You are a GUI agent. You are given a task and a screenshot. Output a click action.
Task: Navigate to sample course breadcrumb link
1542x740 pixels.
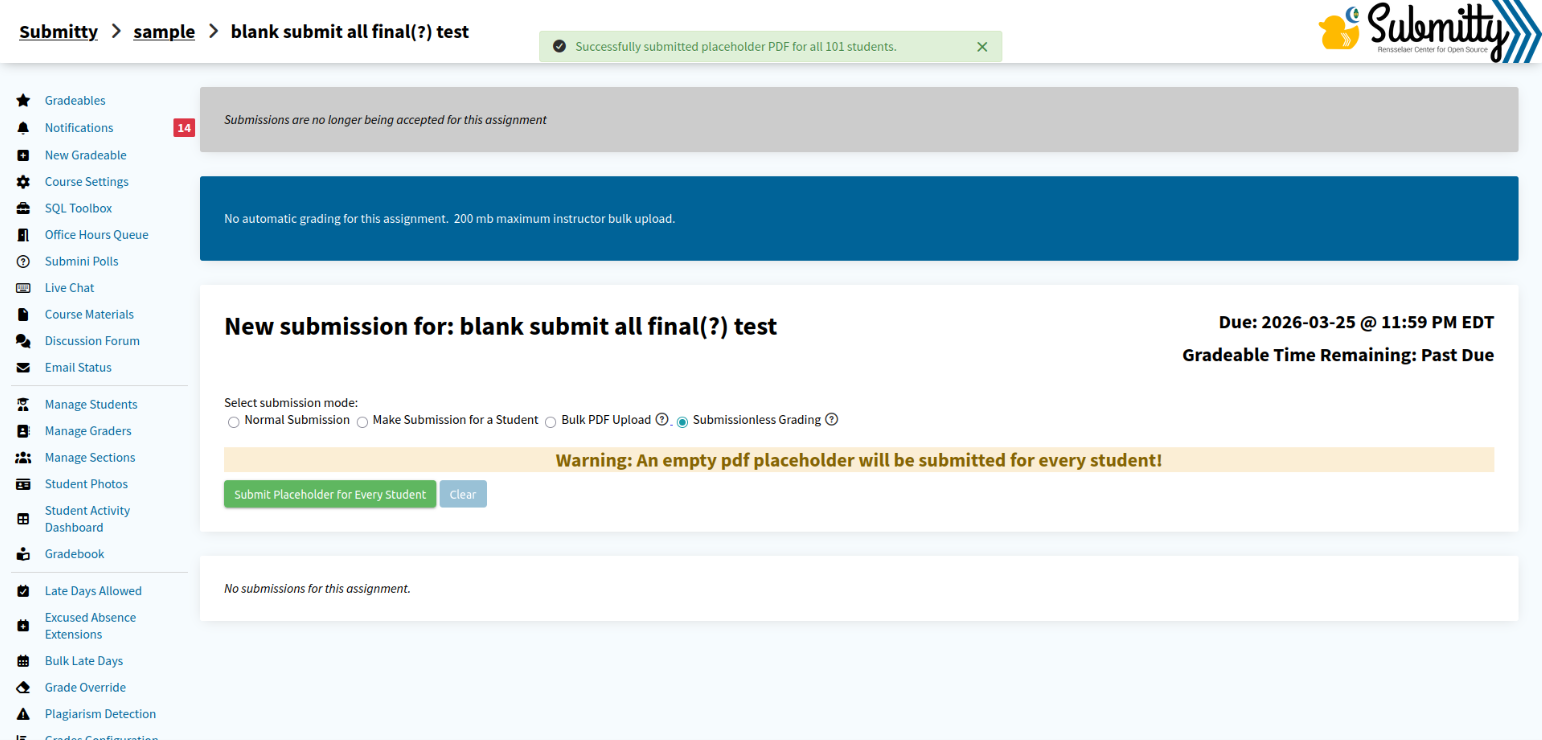click(x=164, y=32)
